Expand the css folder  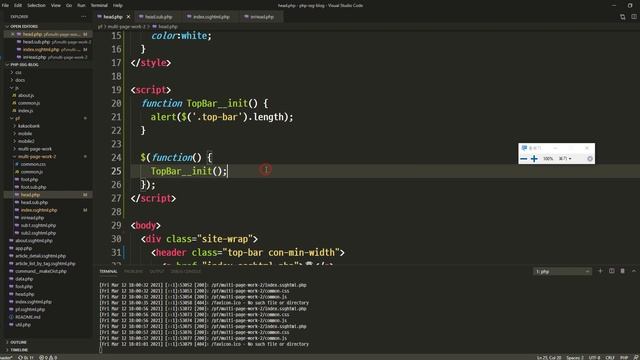18,72
